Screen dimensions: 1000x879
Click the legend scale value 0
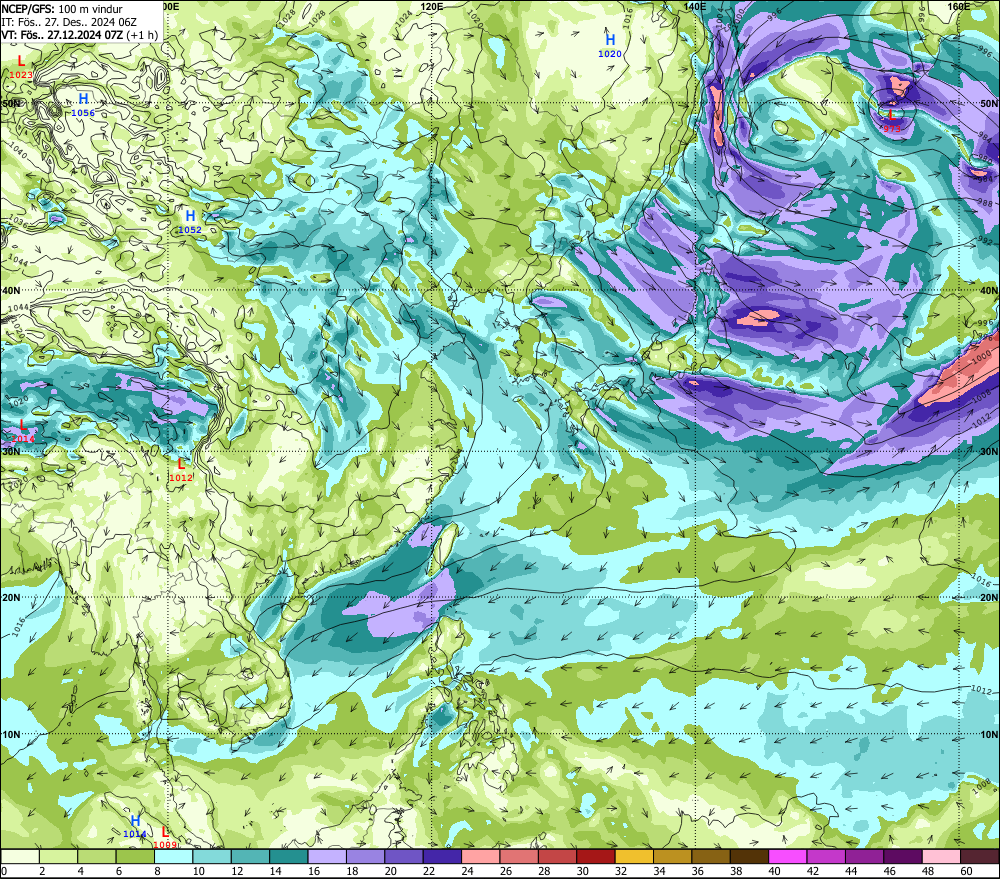click(x=4, y=871)
